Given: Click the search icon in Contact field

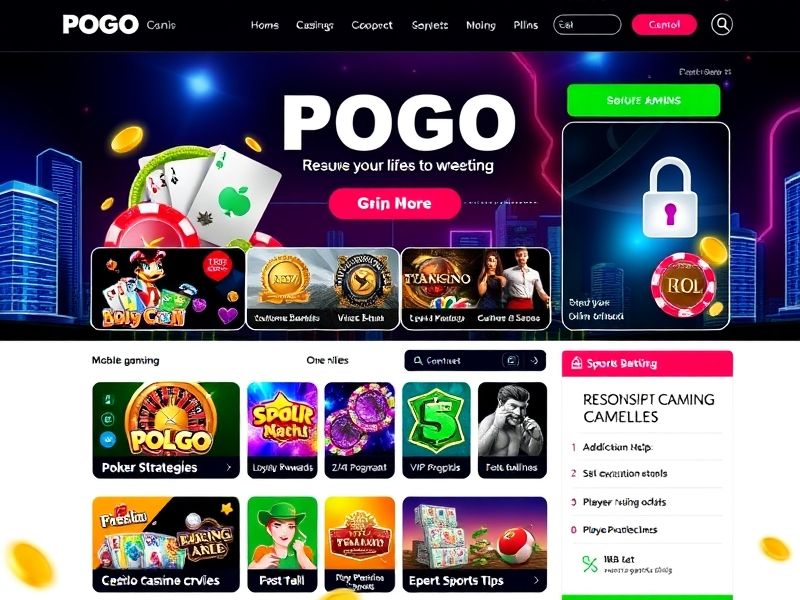Looking at the screenshot, I should click(x=418, y=361).
